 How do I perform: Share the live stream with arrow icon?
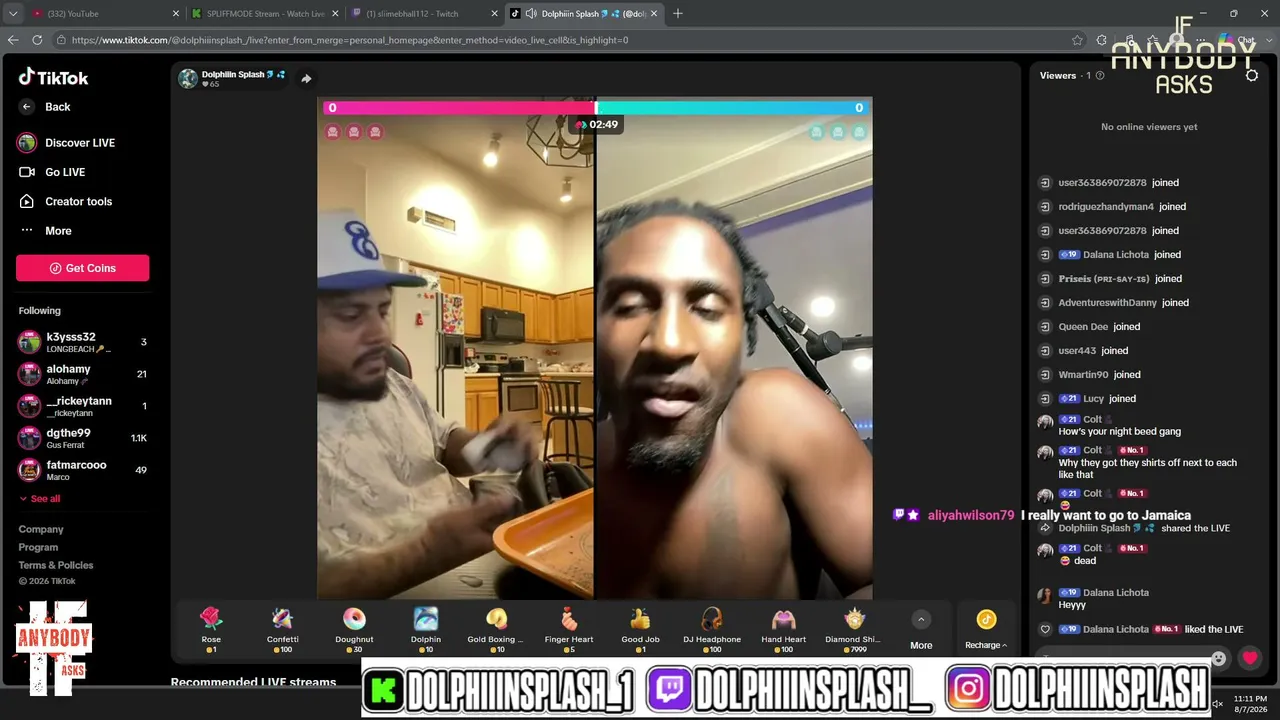[x=306, y=78]
